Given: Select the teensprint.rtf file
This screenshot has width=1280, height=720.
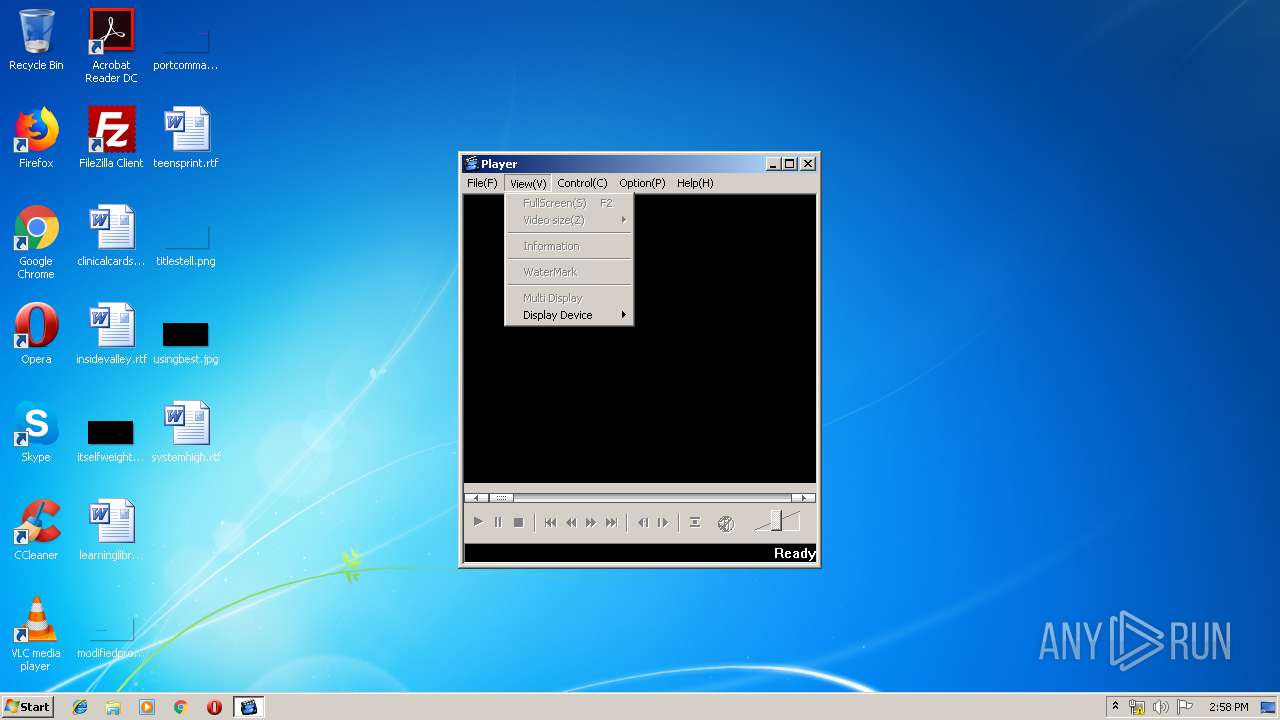Looking at the screenshot, I should tap(186, 138).
